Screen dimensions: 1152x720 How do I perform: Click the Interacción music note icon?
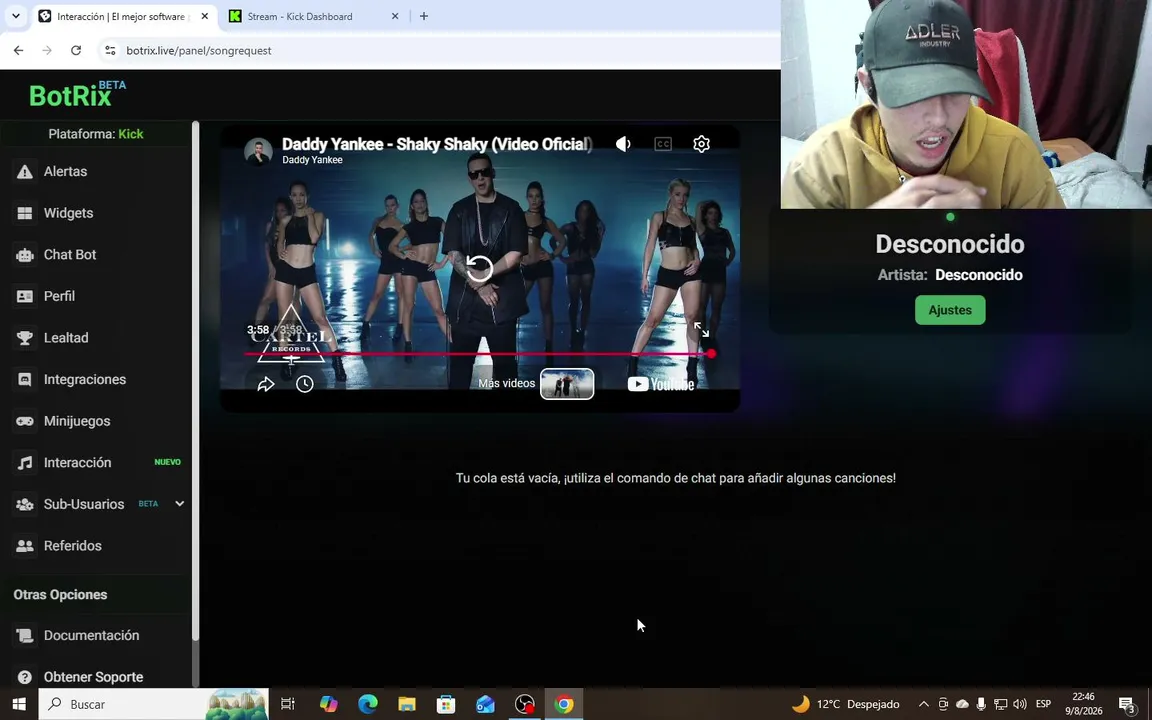[x=25, y=463]
